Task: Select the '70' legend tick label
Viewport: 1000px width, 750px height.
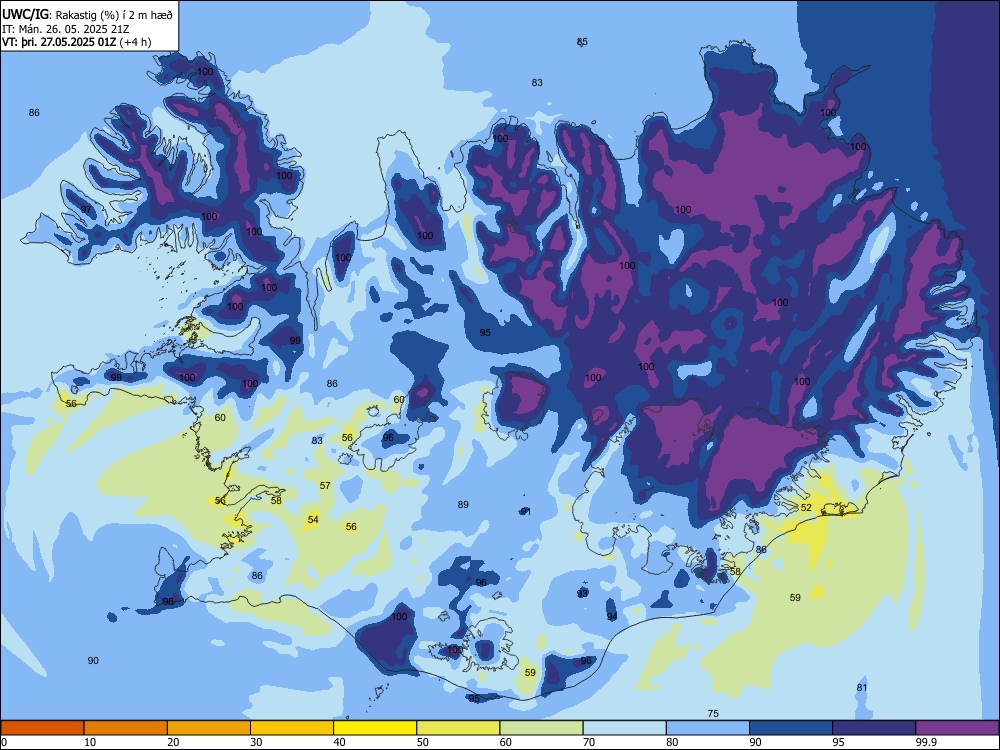Action: point(589,742)
